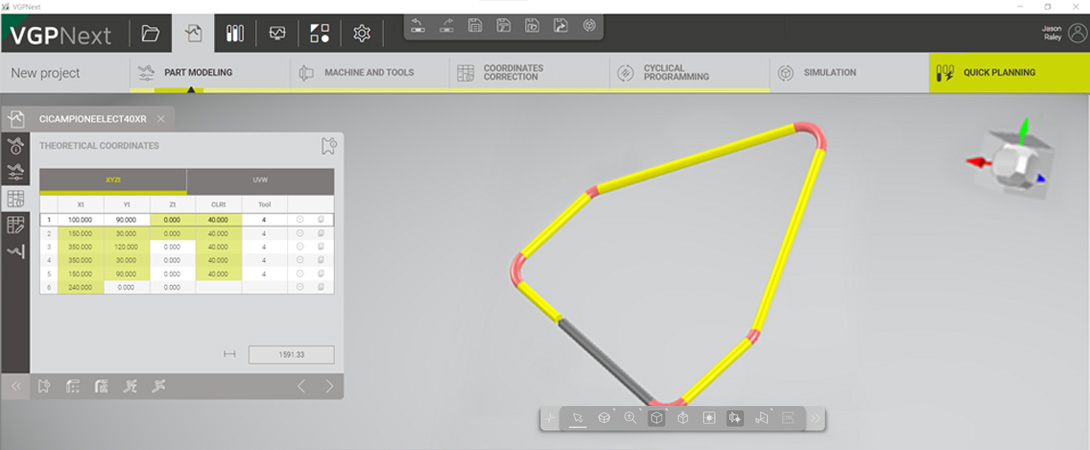
Task: Collapse the side panel with double-left chevron
Action: pyautogui.click(x=15, y=386)
